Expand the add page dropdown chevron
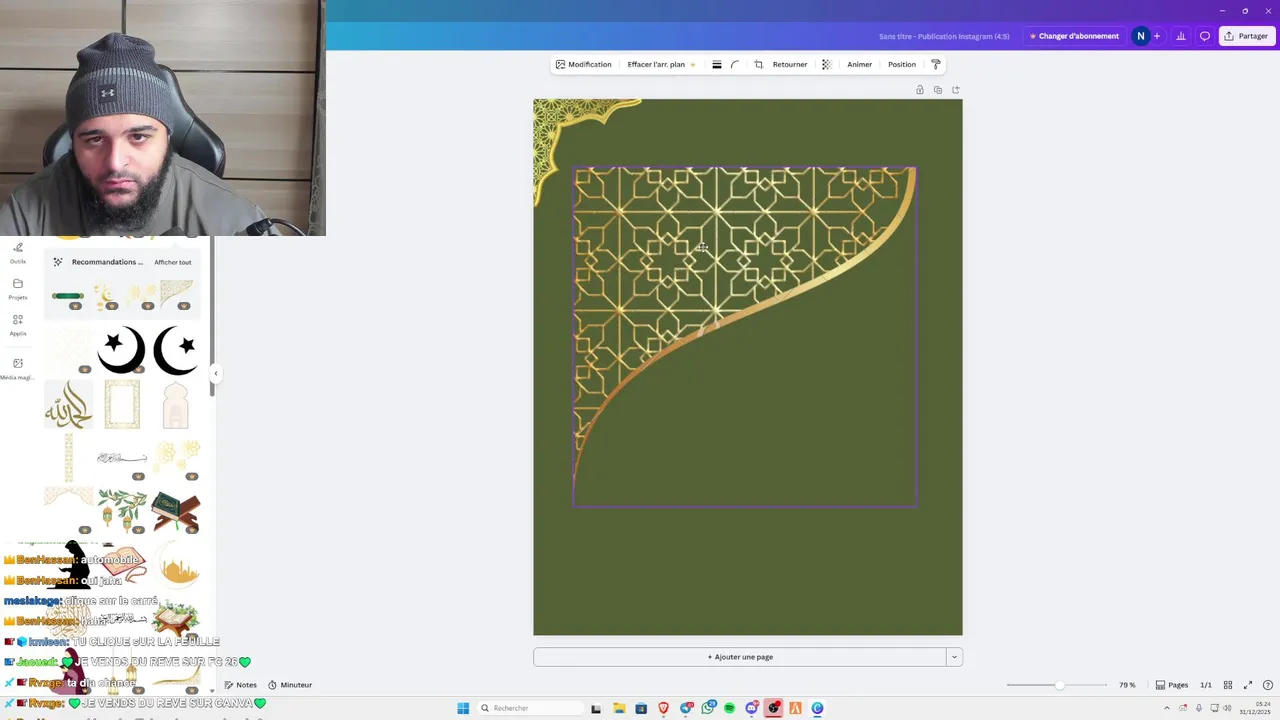This screenshot has height=720, width=1280. tap(954, 657)
